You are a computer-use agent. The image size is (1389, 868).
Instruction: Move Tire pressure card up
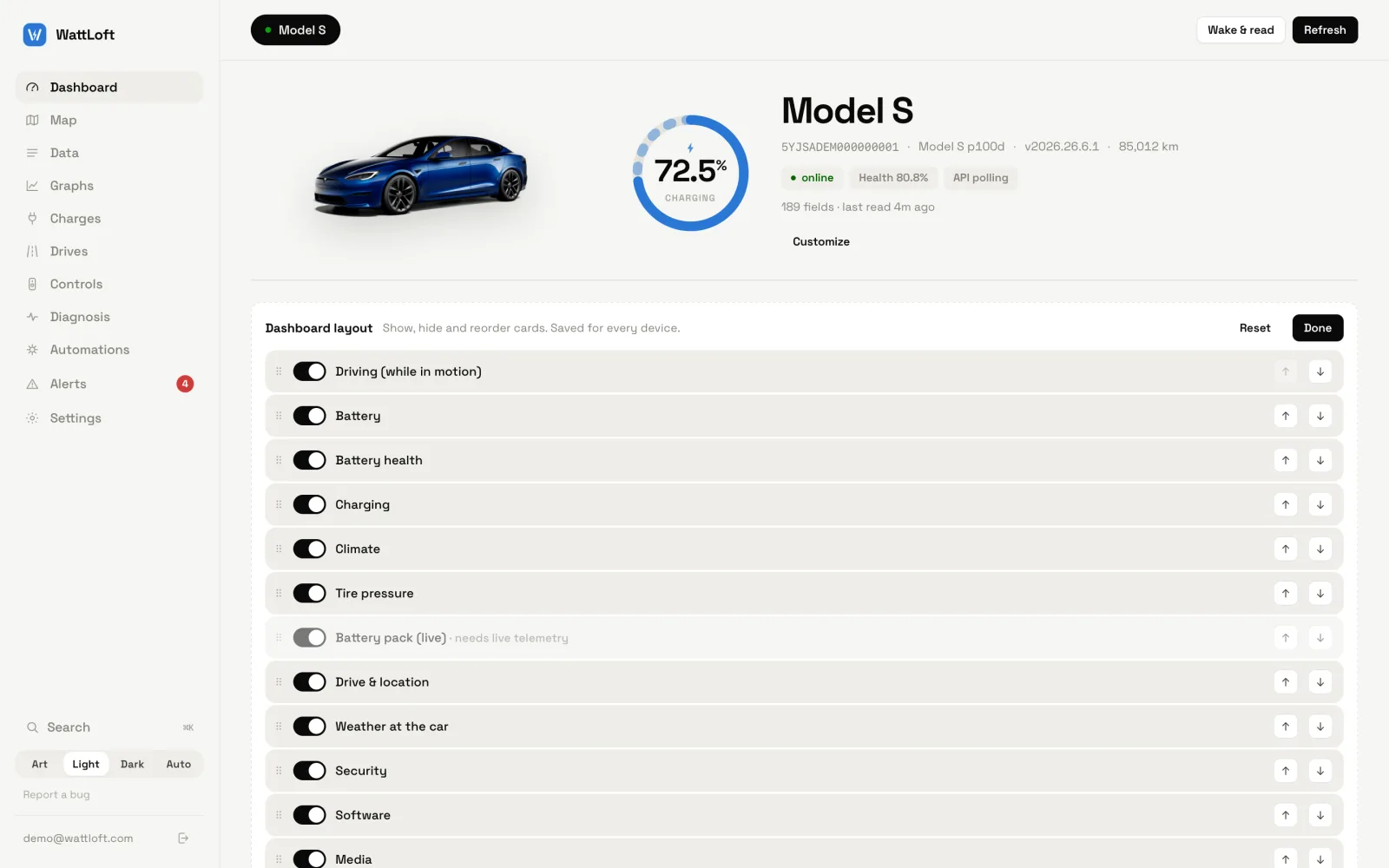(x=1286, y=593)
